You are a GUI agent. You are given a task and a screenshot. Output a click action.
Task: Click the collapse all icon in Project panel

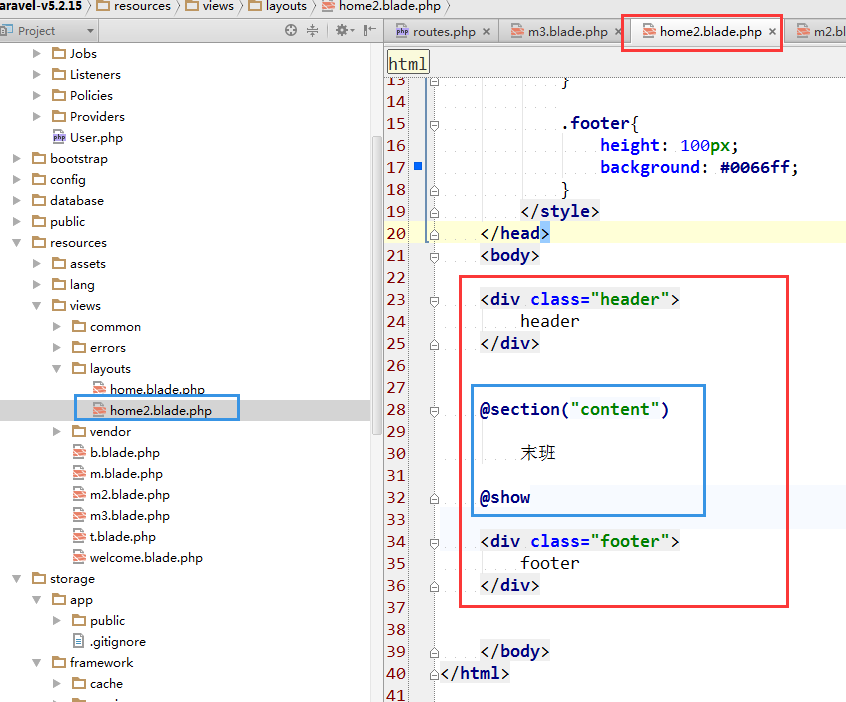tap(312, 31)
